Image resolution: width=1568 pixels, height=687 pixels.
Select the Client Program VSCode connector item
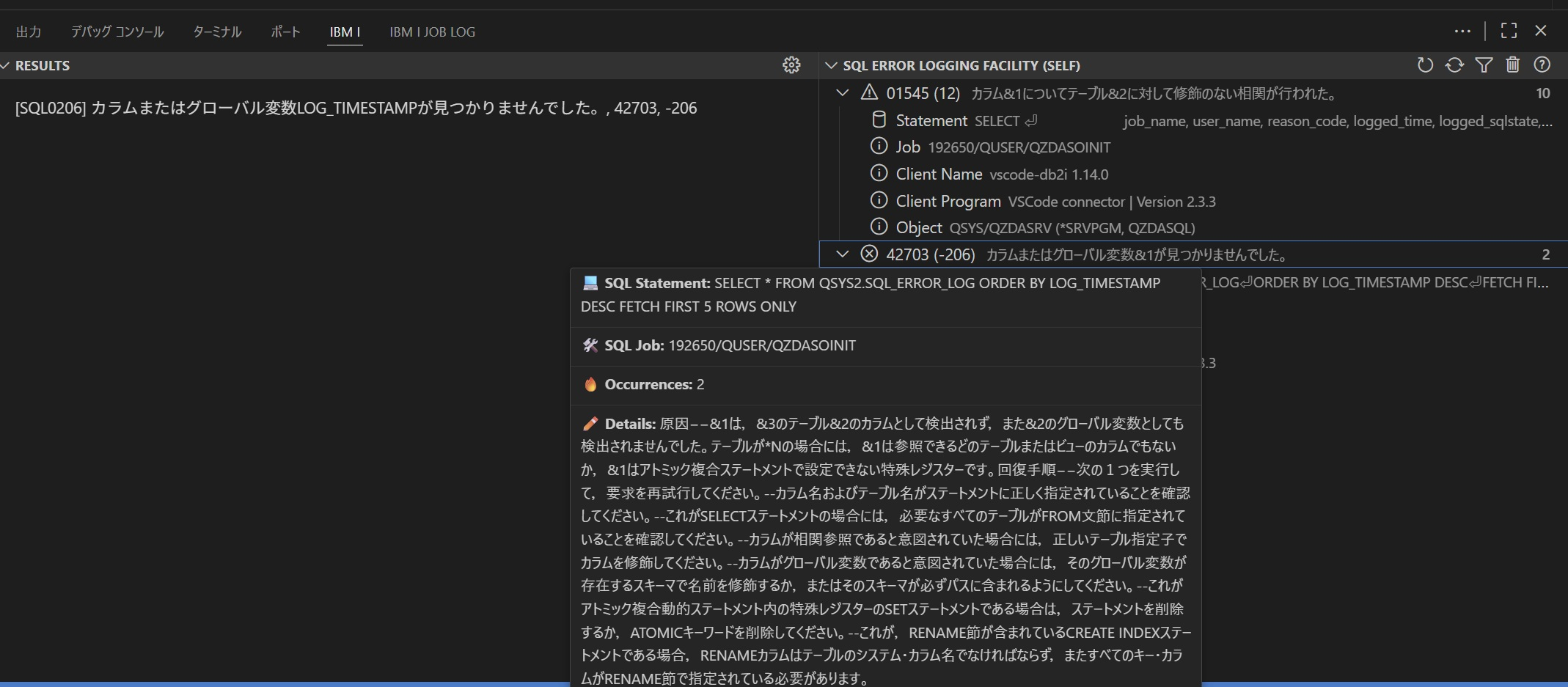1055,202
